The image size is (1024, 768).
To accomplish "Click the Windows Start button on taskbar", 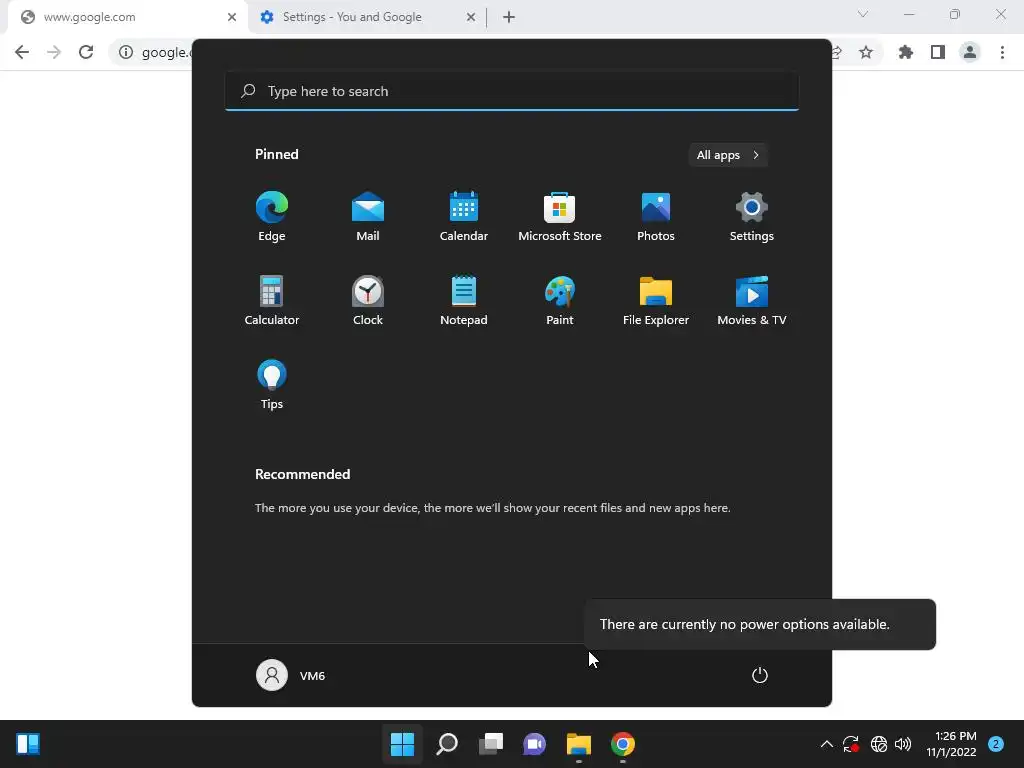I will [402, 744].
